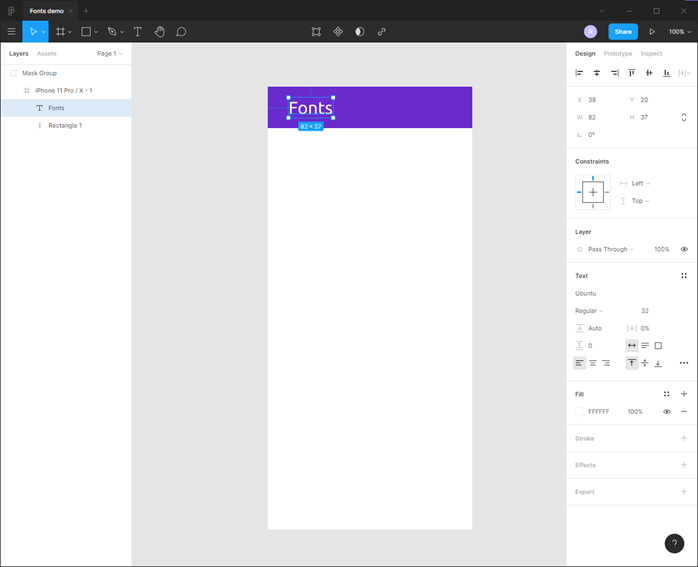Click the white fill color swatch
Screen dimensions: 698x567
[580, 411]
